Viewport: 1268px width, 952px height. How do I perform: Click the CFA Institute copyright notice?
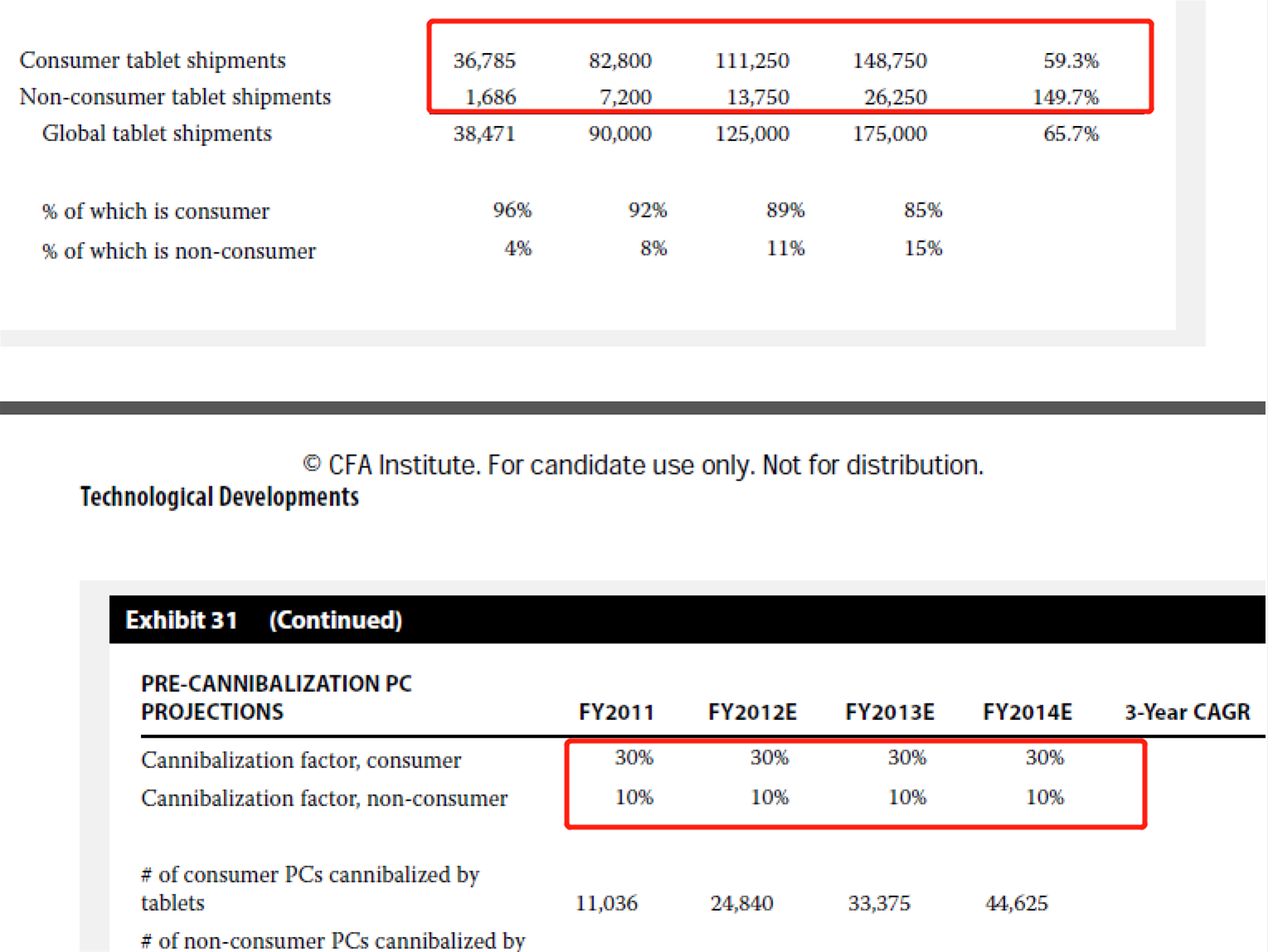(x=643, y=465)
